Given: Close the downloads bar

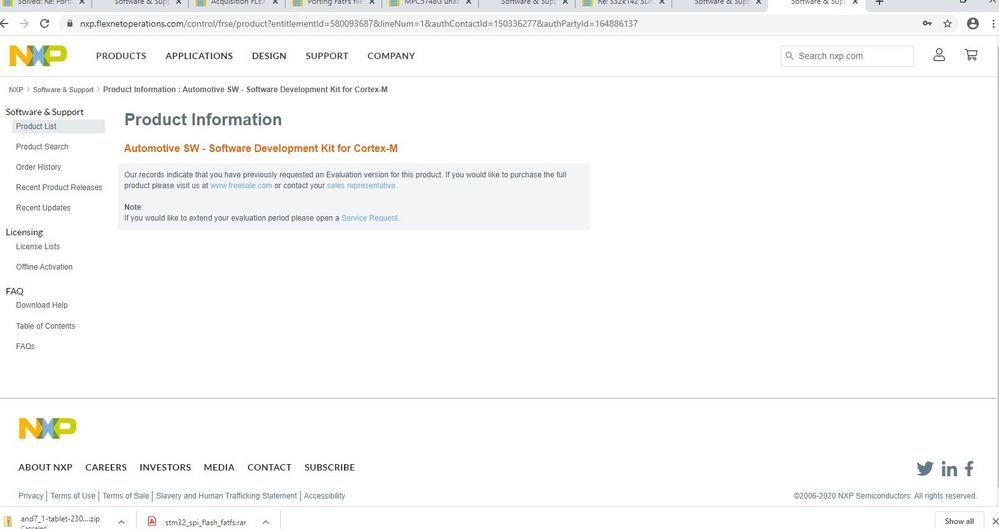Looking at the screenshot, I should click(x=995, y=521).
